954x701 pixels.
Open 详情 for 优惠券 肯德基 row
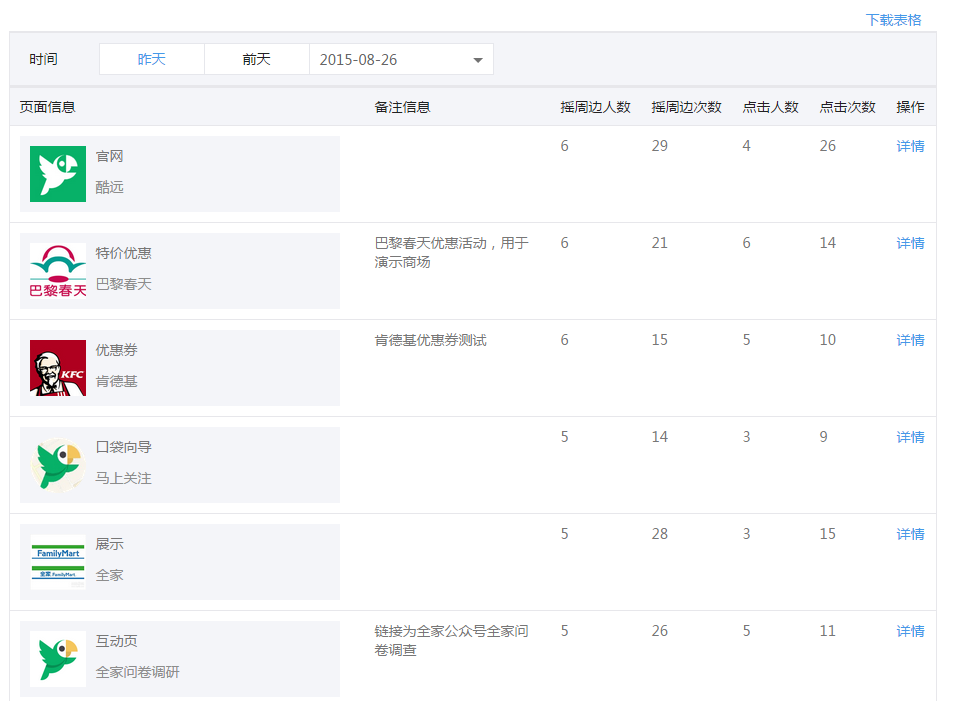pyautogui.click(x=910, y=340)
